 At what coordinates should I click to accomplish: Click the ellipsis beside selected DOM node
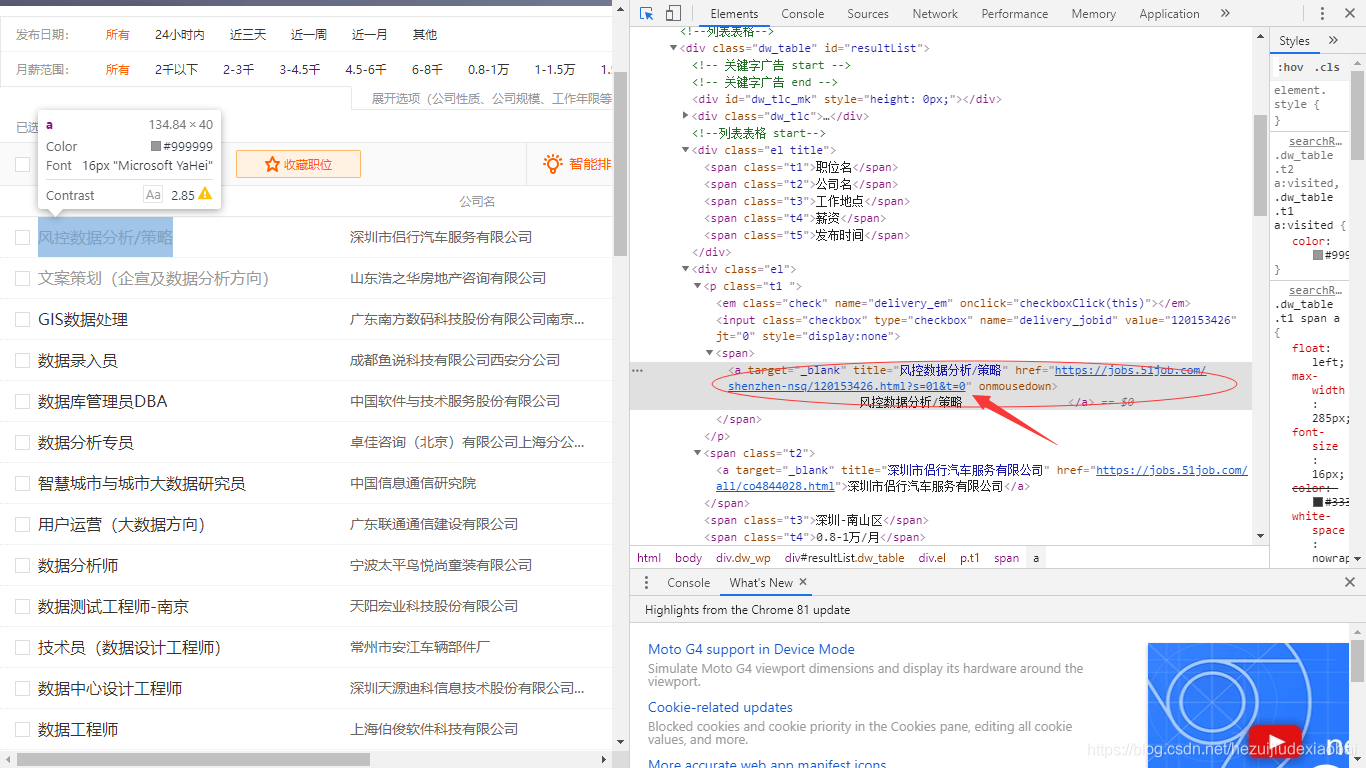click(x=638, y=370)
